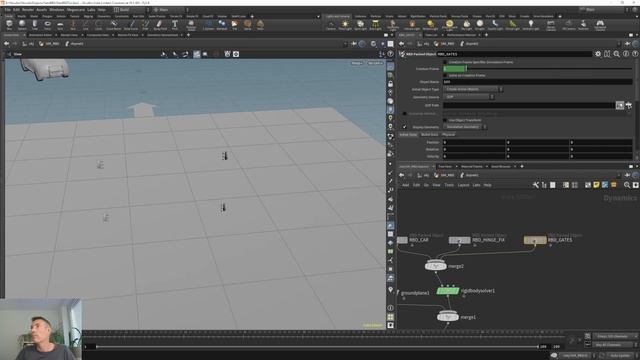Toggle the scene view pin
640x360 pixels.
(353, 44)
